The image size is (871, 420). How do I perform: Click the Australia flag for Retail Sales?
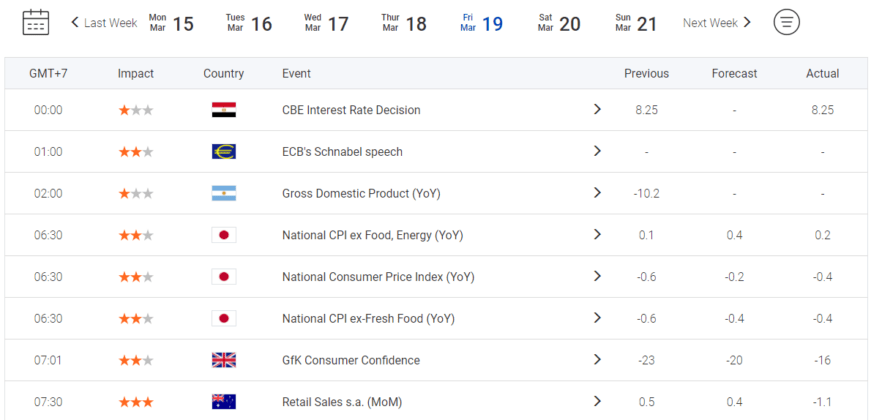(x=224, y=402)
